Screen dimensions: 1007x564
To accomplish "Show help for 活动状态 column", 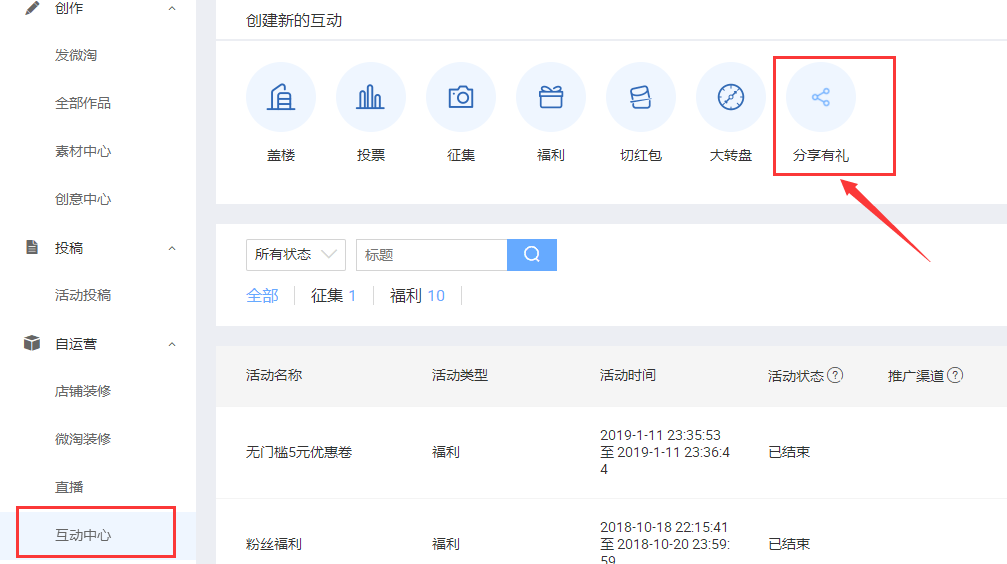I will pos(835,375).
